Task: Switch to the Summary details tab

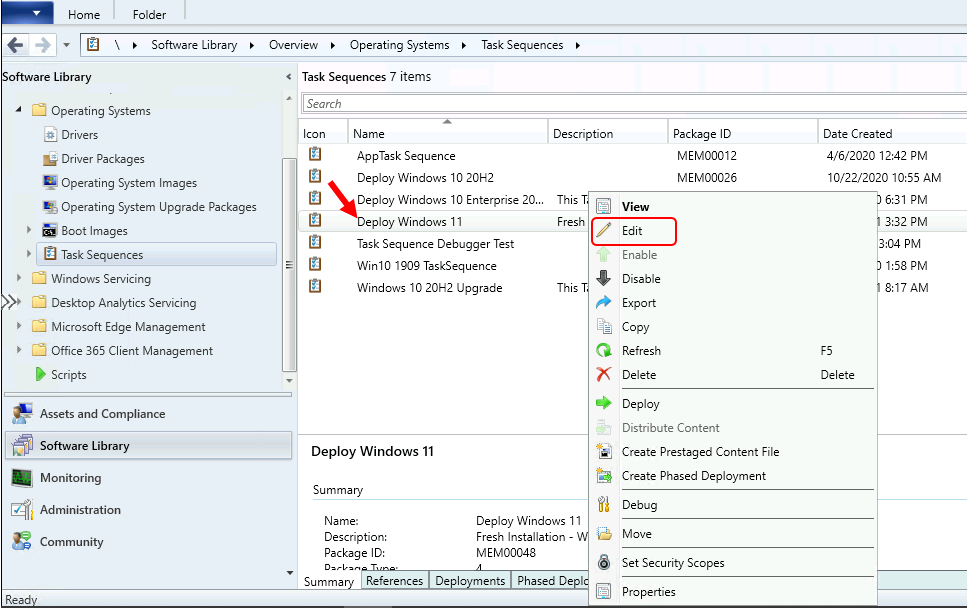Action: point(328,581)
